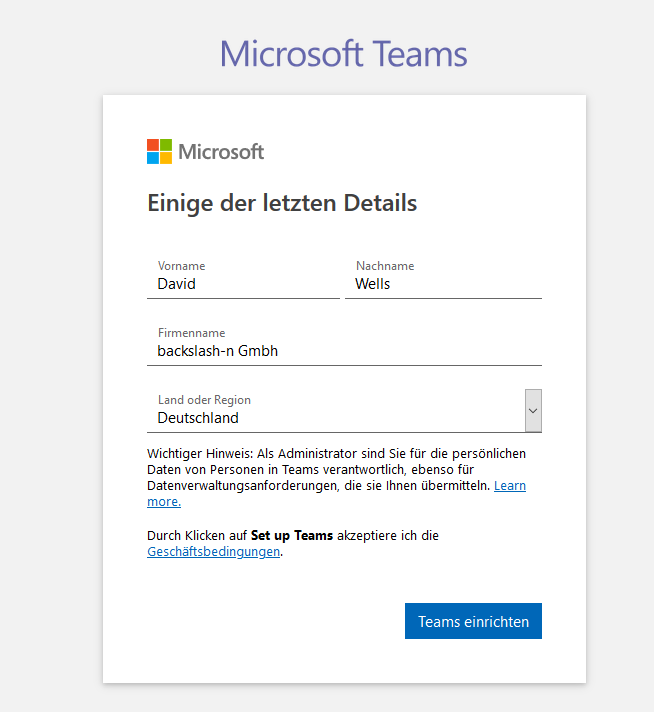The image size is (654, 712).
Task: Click the red square in Microsoft logo
Action: coord(153,145)
